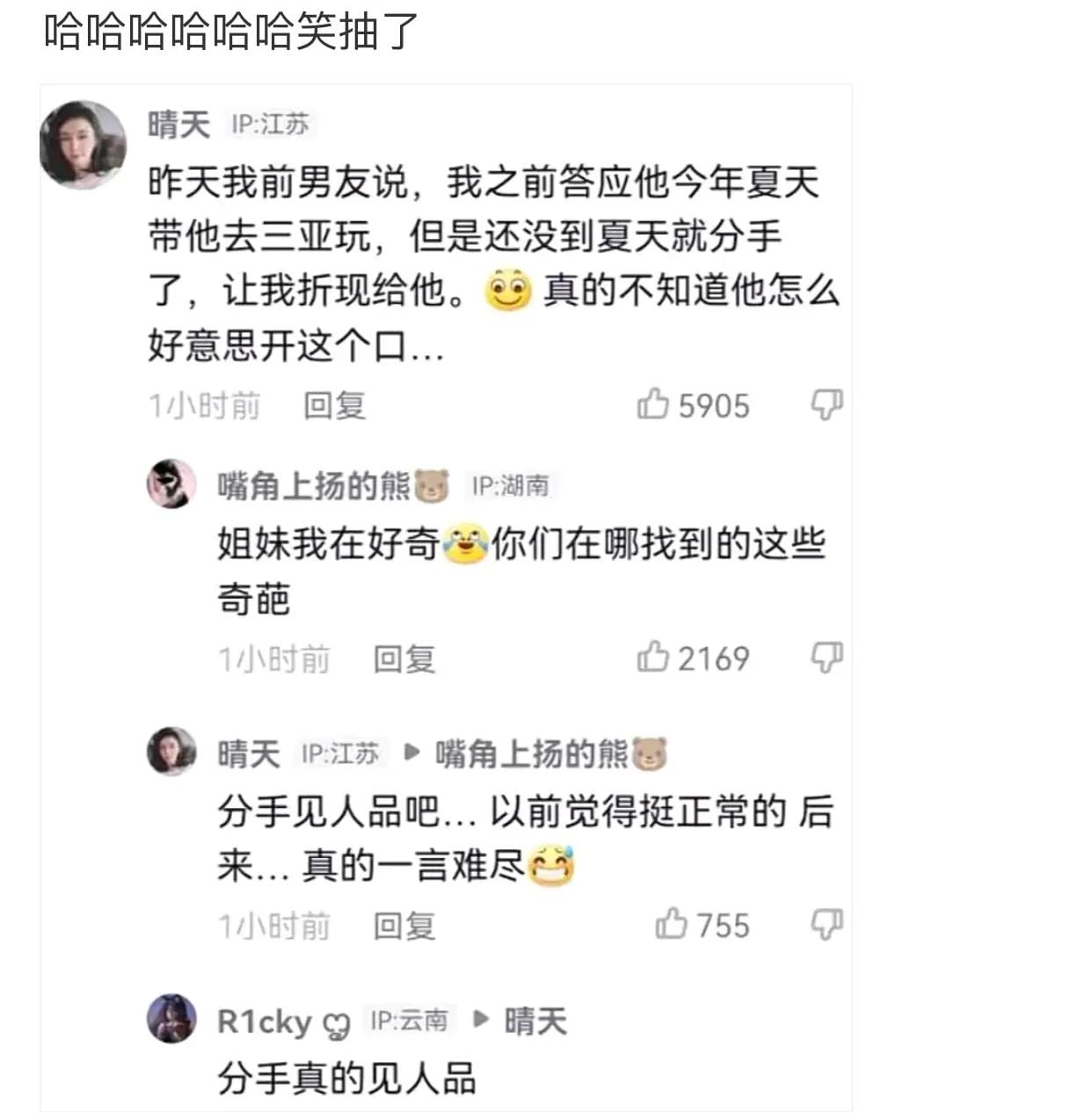Open 晴天's profile avatar on top comment
This screenshot has width=1092, height=1120.
[84, 144]
